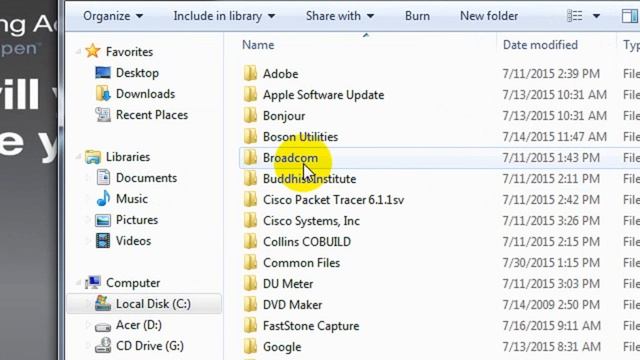The height and width of the screenshot is (360, 640).
Task: Click Cisco Packet Tracer folder icon
Action: point(250,200)
